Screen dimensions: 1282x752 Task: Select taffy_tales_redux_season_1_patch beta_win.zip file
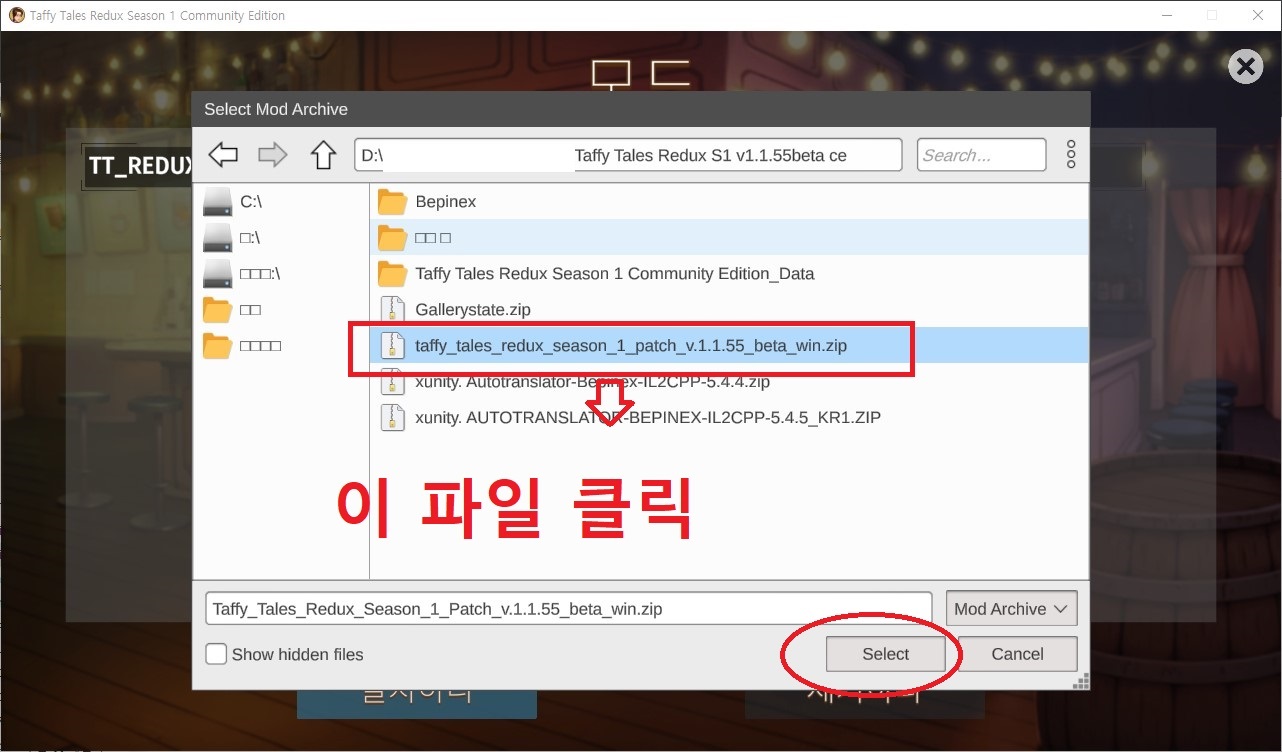pos(630,346)
